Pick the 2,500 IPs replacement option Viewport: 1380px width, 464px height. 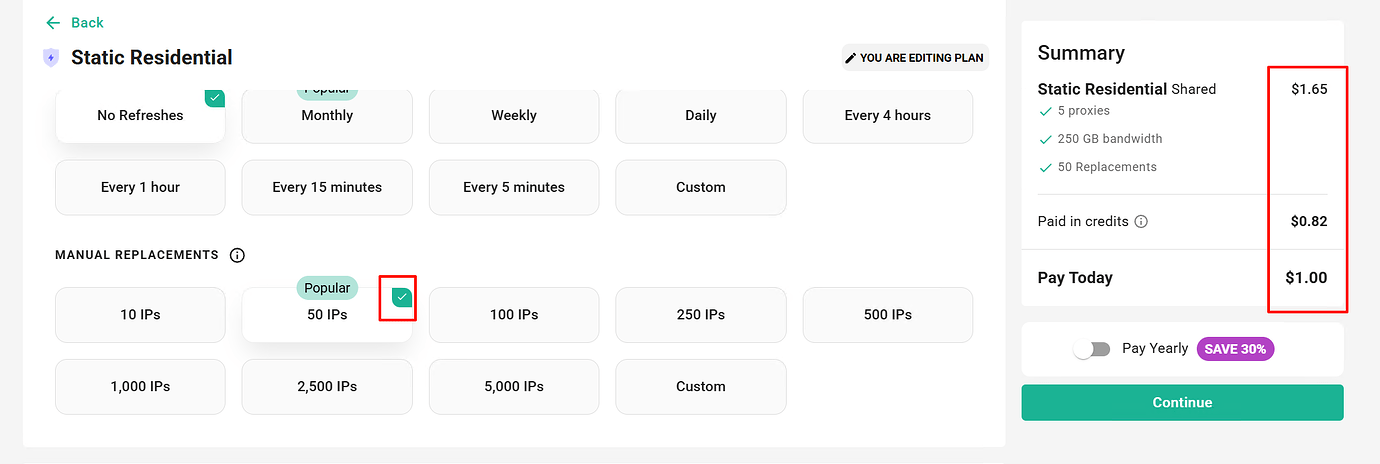pyautogui.click(x=327, y=386)
